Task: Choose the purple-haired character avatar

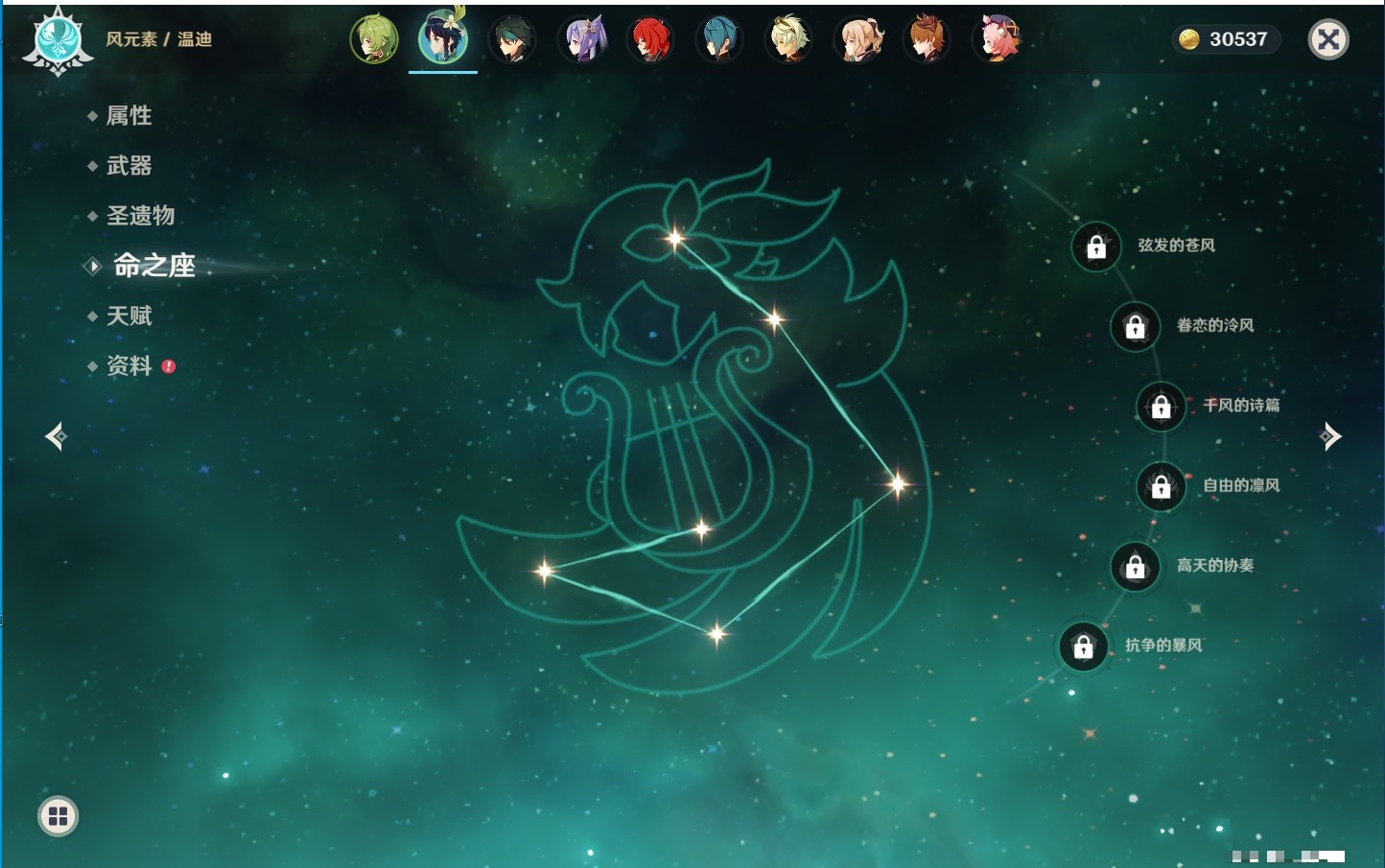Action: (x=582, y=39)
